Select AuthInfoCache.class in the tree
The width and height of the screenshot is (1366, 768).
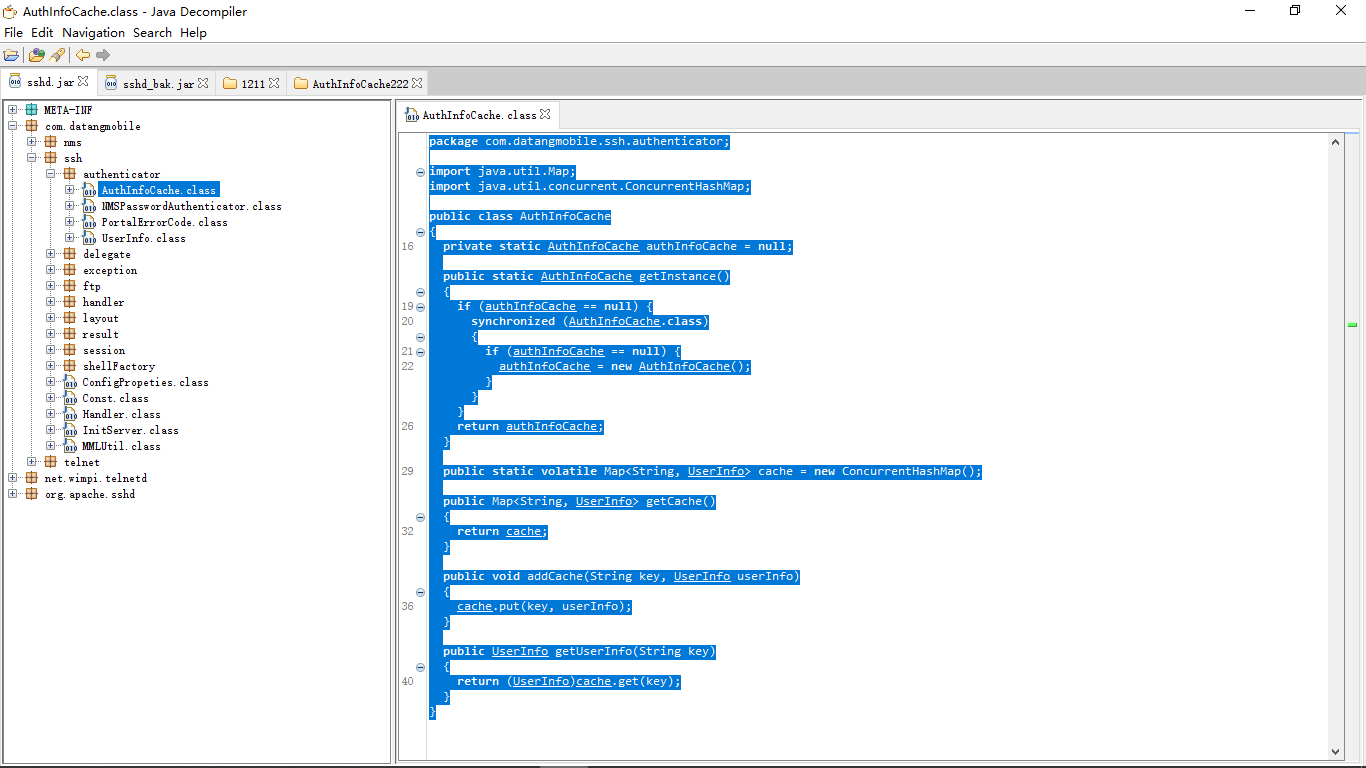[x=158, y=190]
